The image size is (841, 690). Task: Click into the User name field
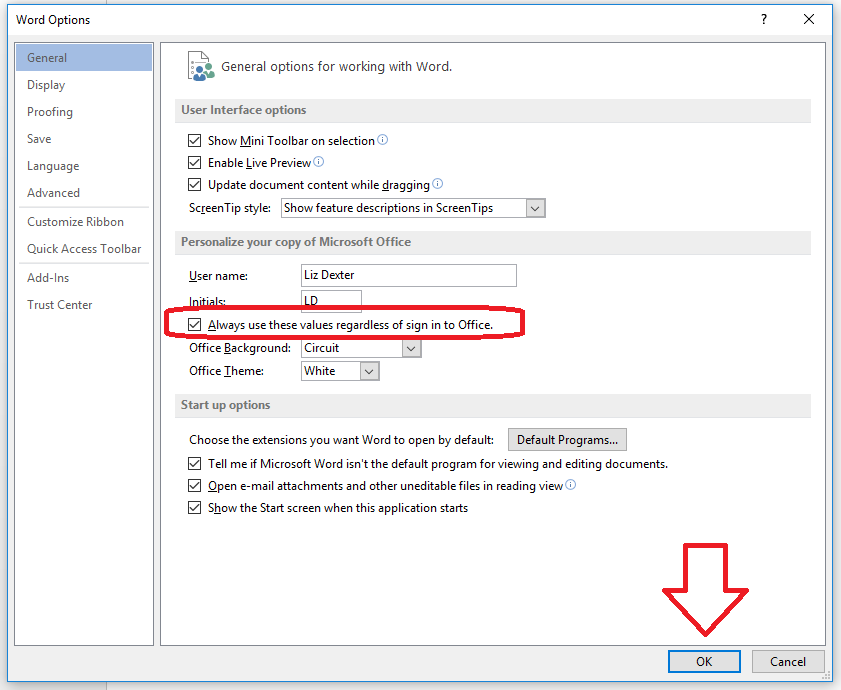click(x=408, y=275)
